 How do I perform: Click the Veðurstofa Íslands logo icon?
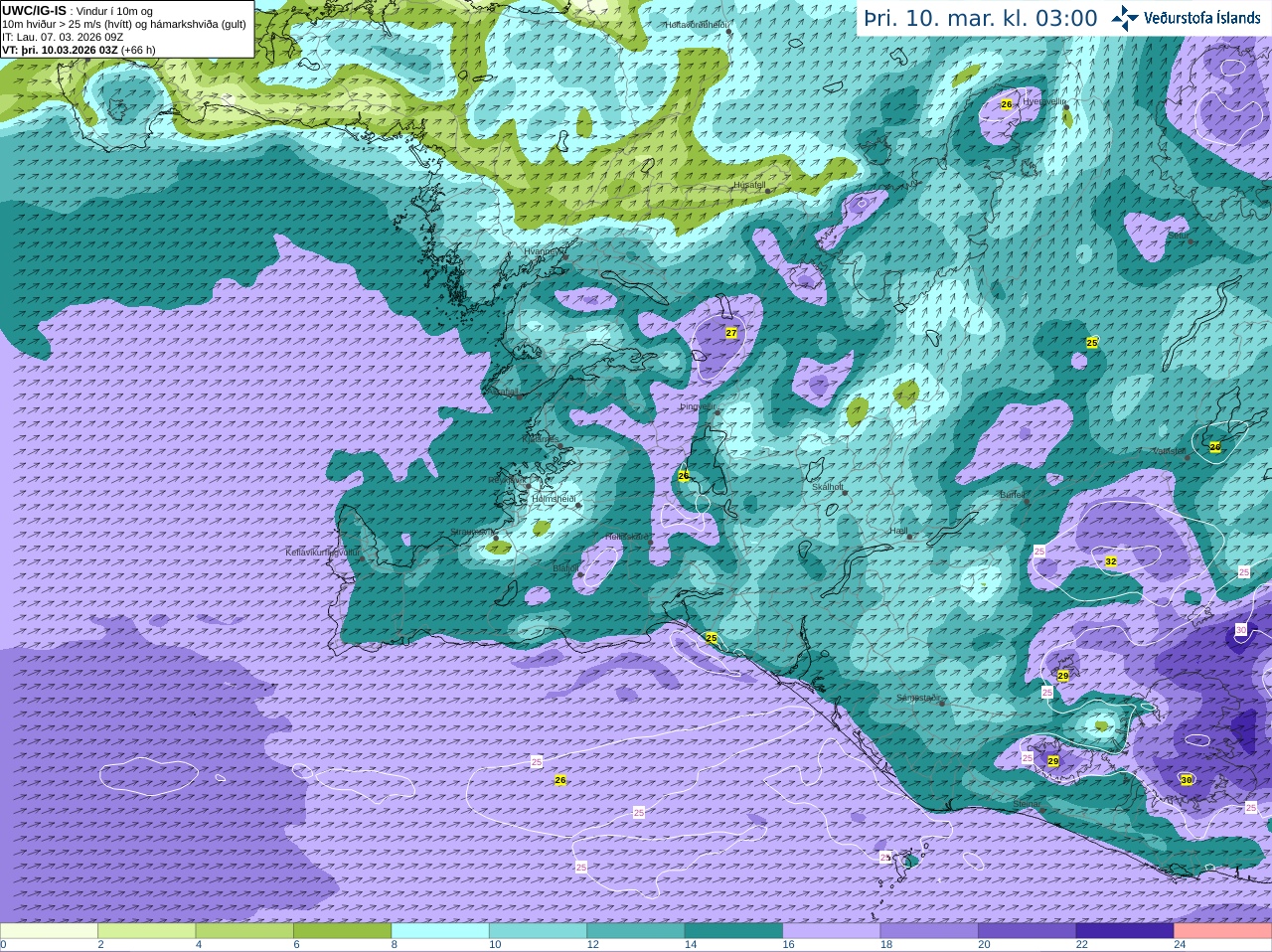(x=1125, y=18)
